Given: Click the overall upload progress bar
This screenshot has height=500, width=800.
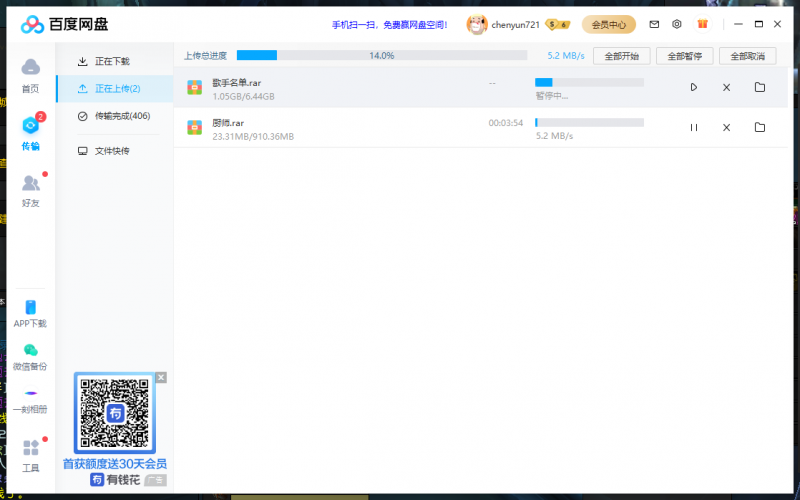Looking at the screenshot, I should (381, 56).
